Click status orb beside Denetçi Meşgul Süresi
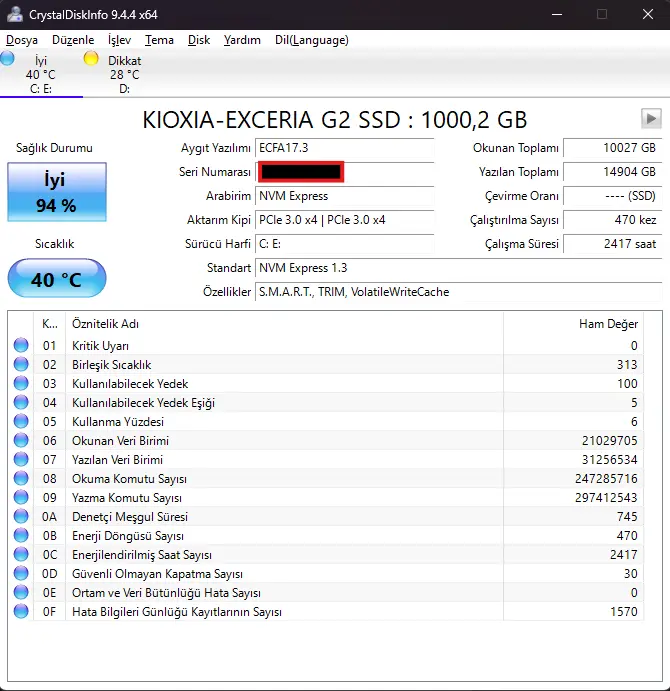The width and height of the screenshot is (670, 691). coord(21,516)
